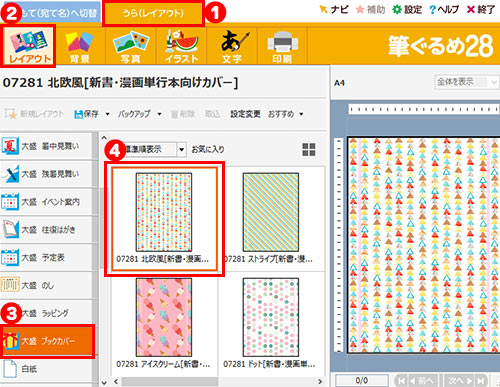Click the 次へ next page button
This screenshot has height=387, width=500.
coord(461,381)
